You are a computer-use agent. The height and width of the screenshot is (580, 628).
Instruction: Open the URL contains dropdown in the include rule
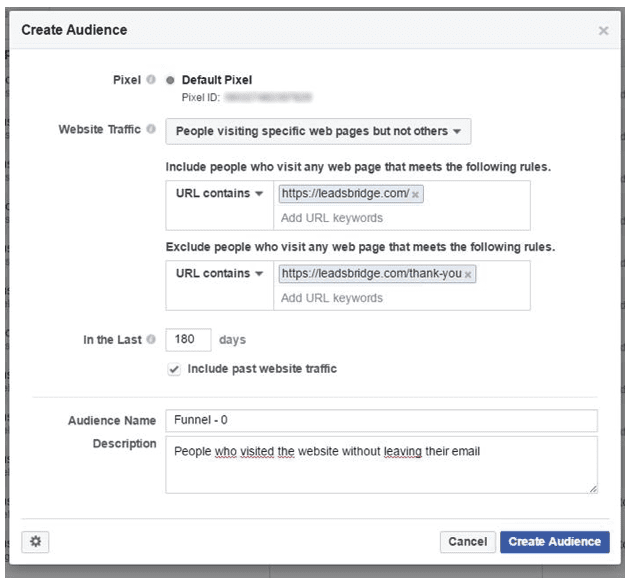click(x=219, y=193)
